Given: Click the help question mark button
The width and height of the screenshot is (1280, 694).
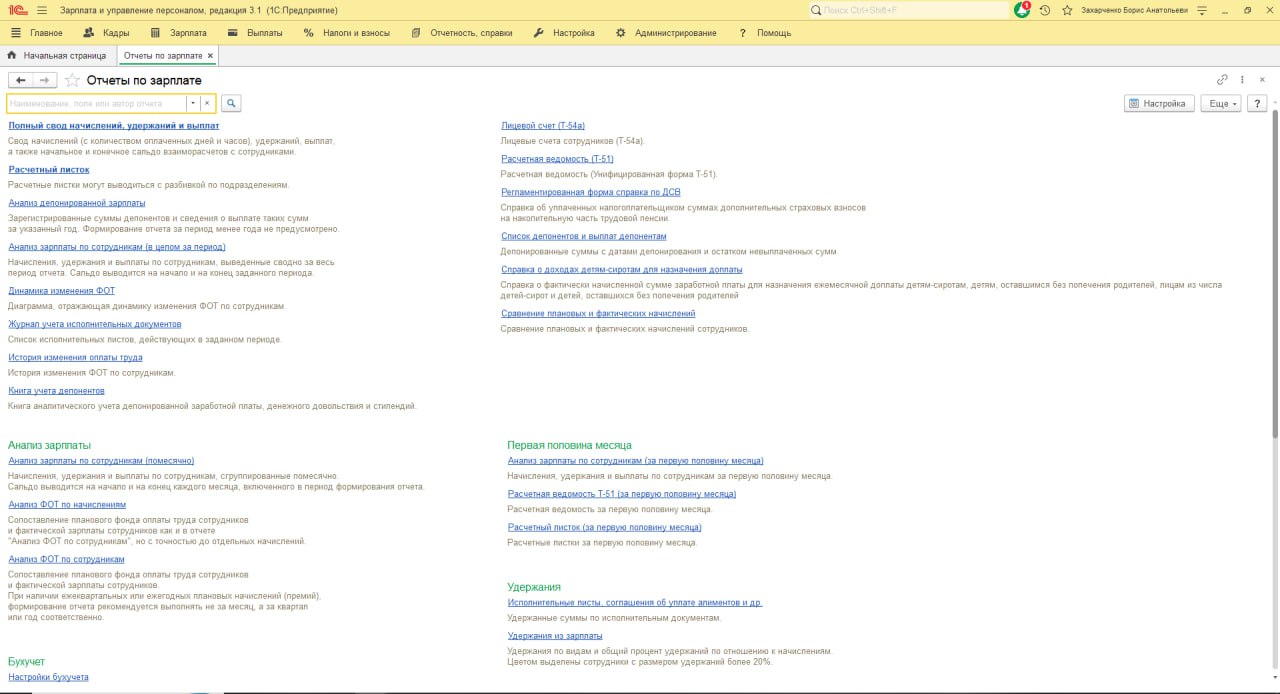Looking at the screenshot, I should [1257, 102].
